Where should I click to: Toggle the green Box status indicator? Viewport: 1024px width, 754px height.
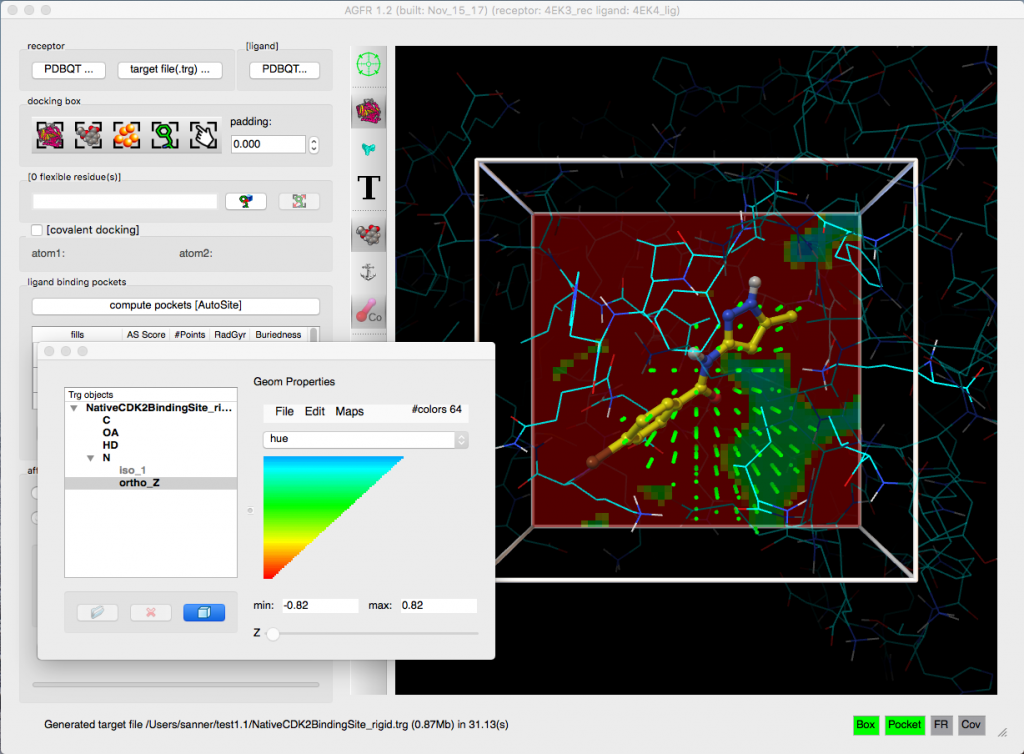click(865, 724)
